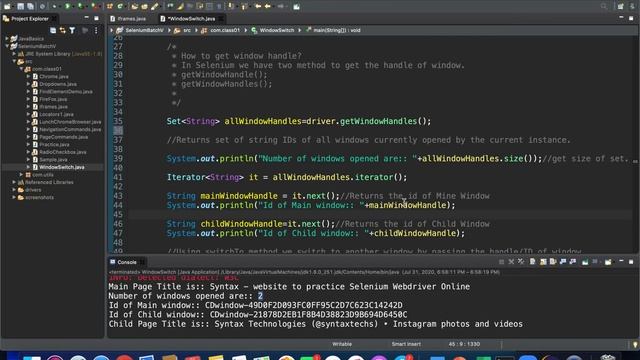Click Remove Launch X icon in Console
The image size is (640, 360).
[511, 262]
